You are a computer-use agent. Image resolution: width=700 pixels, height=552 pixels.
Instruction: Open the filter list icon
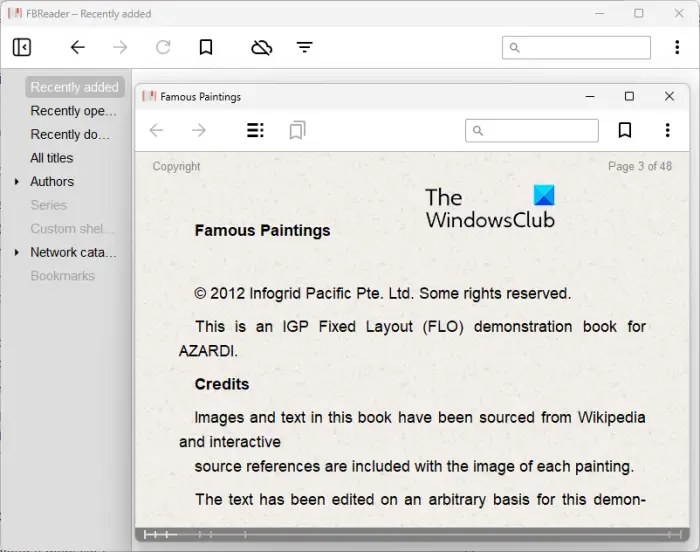(304, 47)
